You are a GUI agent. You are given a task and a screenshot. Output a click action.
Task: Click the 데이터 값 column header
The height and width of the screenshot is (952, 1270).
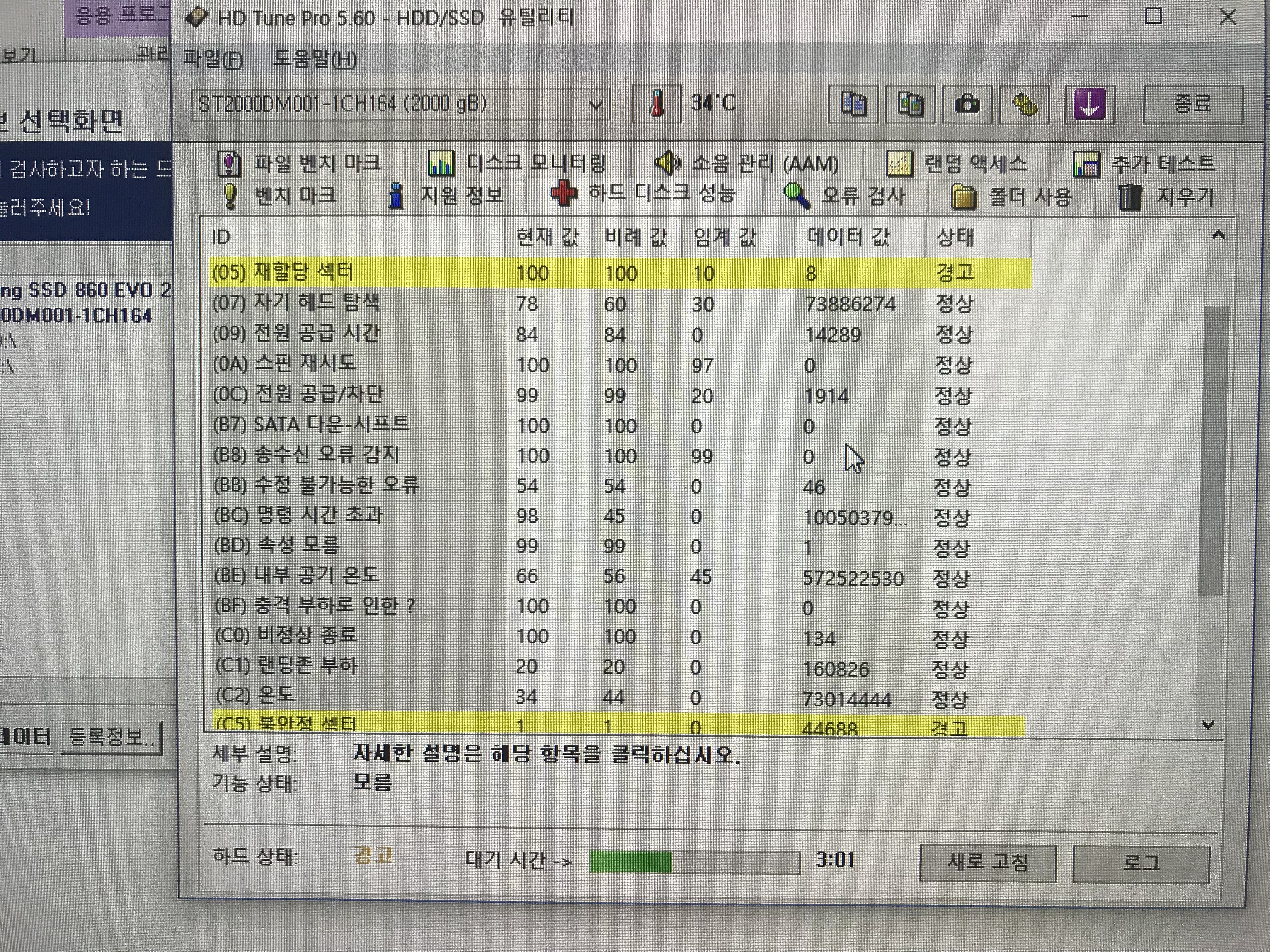[x=848, y=236]
